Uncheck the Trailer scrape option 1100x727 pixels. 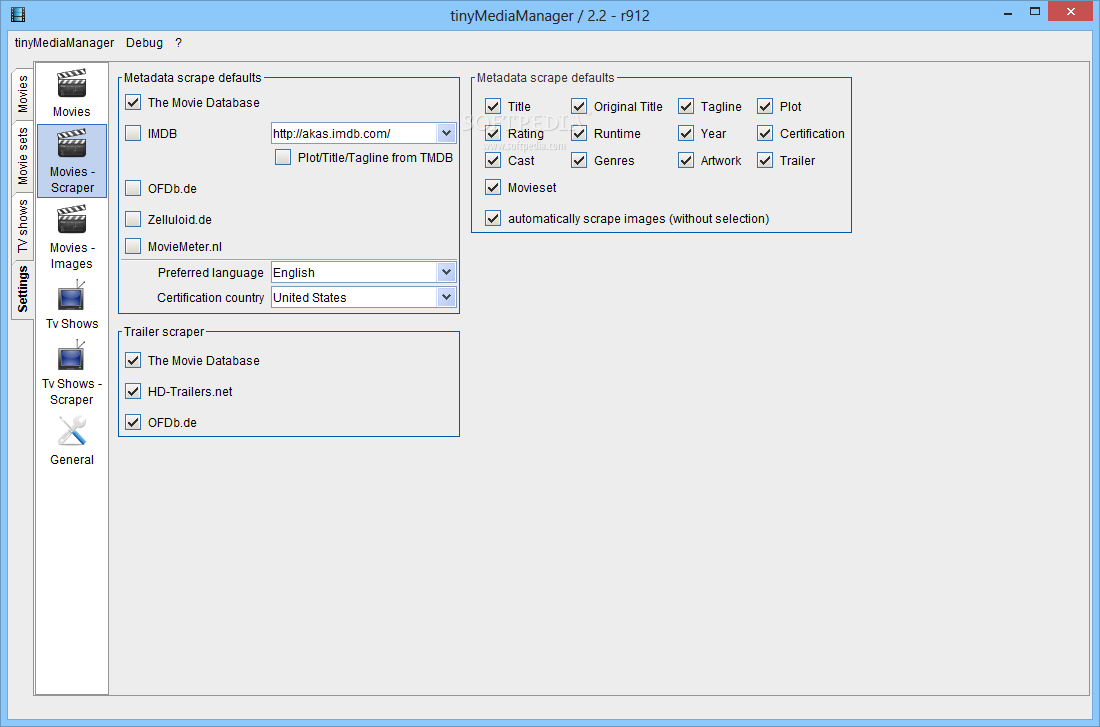[x=765, y=161]
